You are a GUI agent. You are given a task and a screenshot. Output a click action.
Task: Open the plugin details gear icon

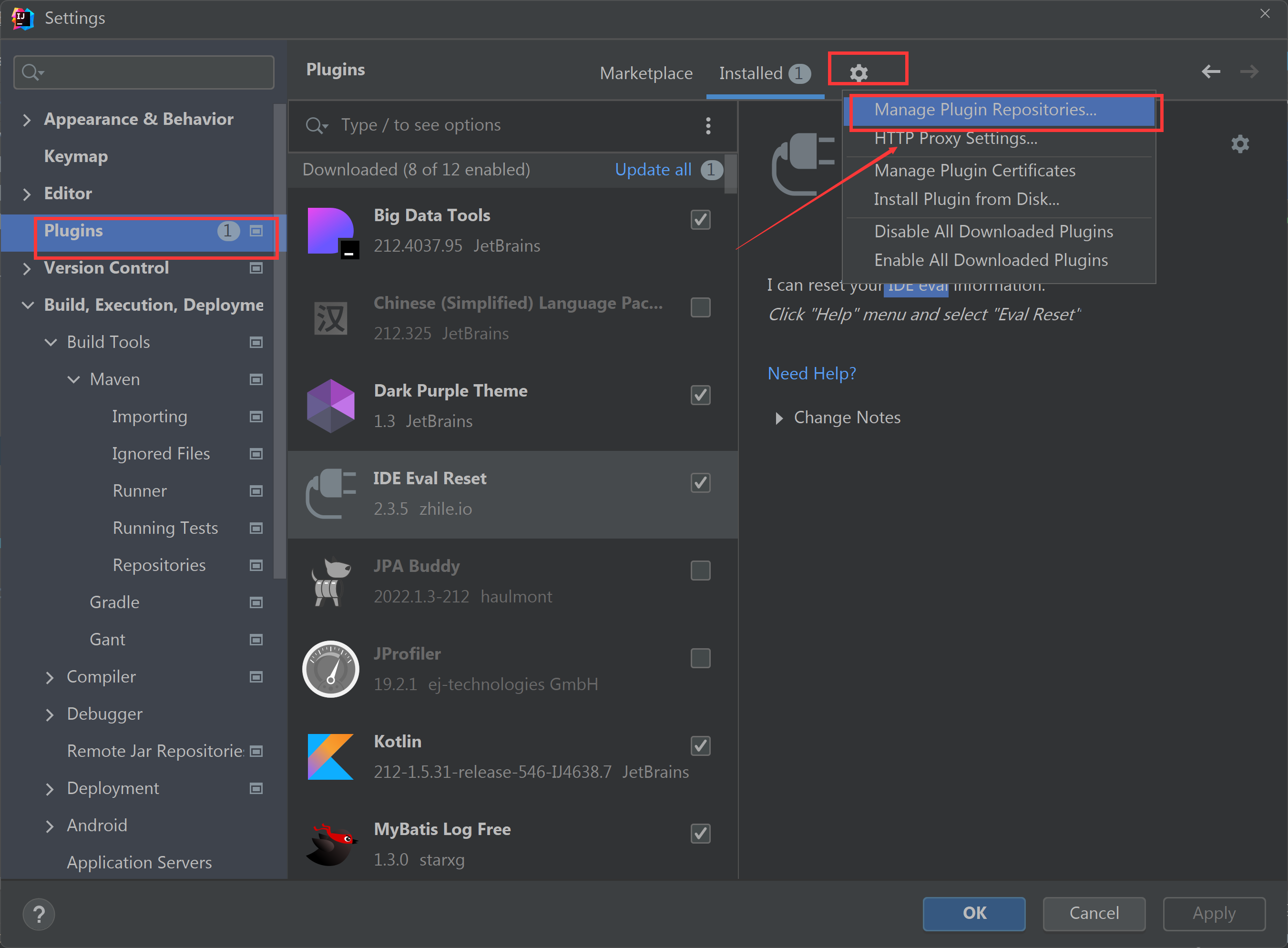pyautogui.click(x=1240, y=144)
